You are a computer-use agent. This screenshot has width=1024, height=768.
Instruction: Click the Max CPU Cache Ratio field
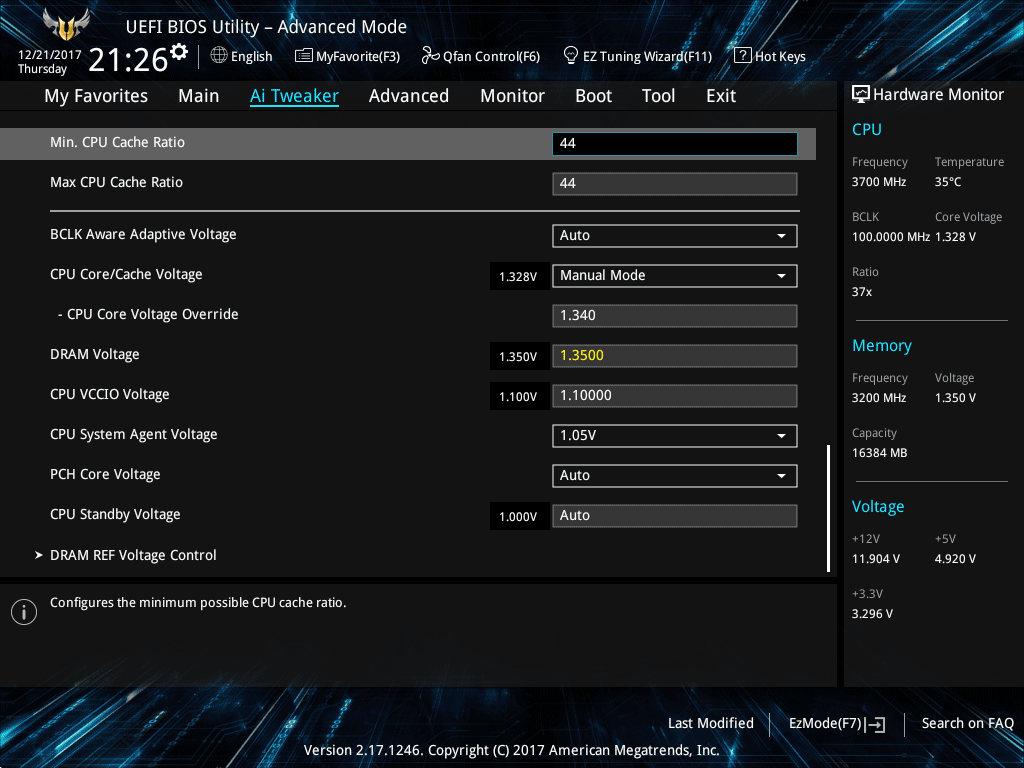[x=675, y=184]
